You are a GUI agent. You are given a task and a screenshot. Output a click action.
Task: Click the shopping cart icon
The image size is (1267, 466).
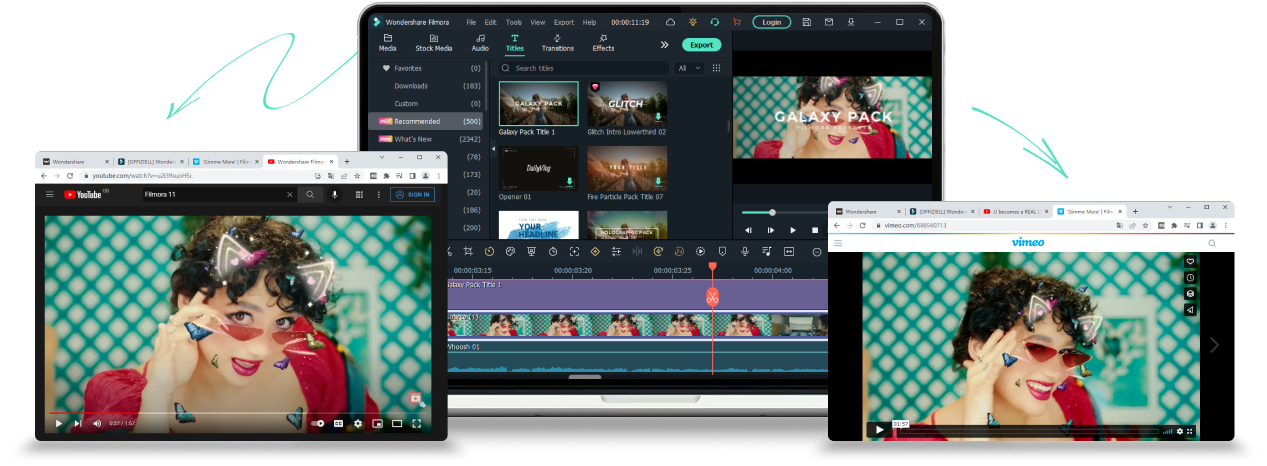736,22
